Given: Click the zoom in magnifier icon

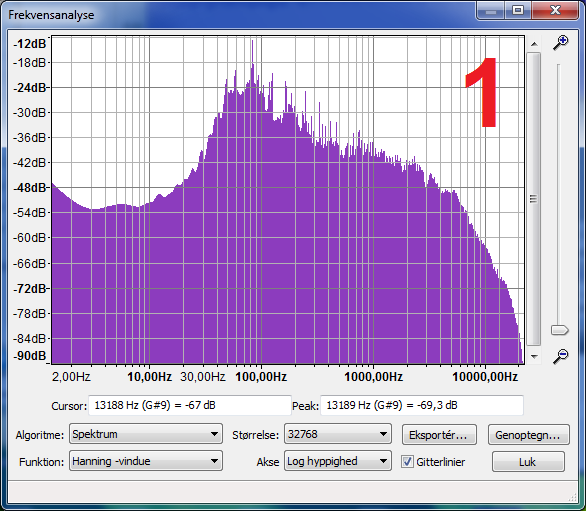Looking at the screenshot, I should point(561,43).
